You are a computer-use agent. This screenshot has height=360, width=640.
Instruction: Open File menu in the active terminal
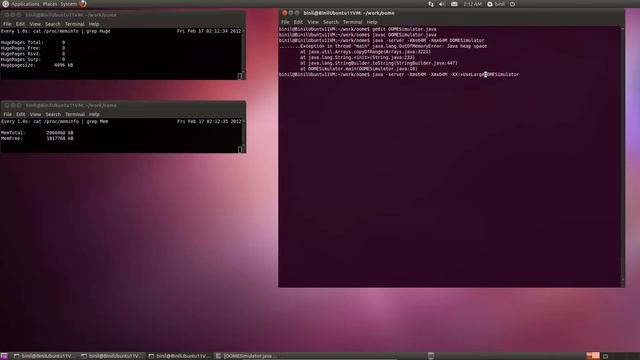click(285, 22)
